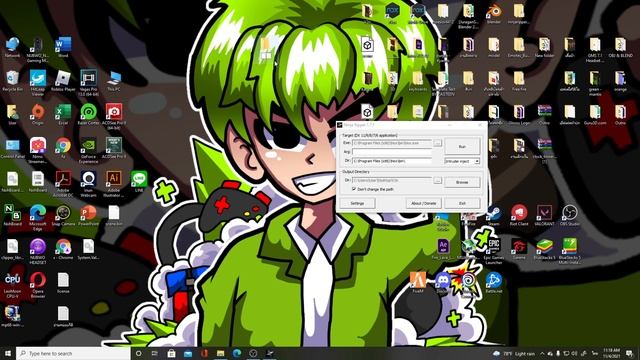Open the Riot Client shortcut
The width and height of the screenshot is (640, 360).
pyautogui.click(x=519, y=216)
